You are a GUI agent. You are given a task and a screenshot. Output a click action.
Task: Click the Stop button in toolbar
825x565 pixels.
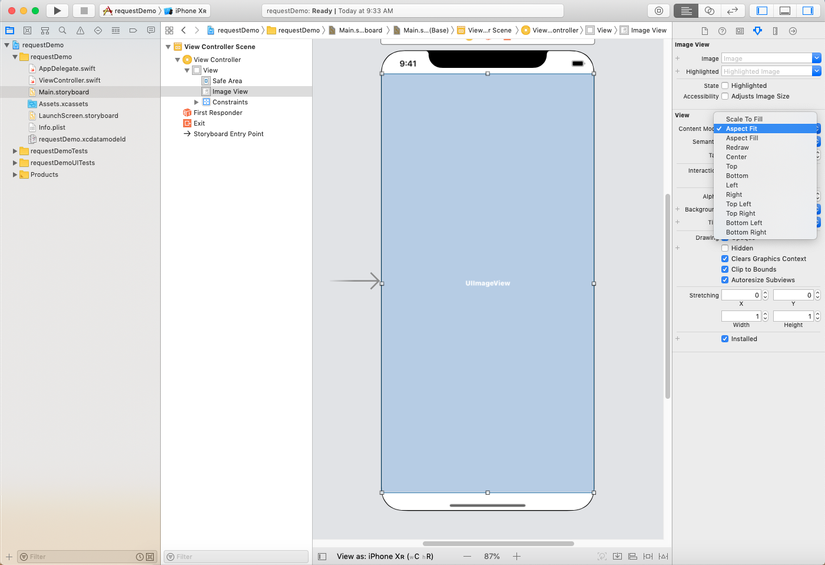coord(84,11)
